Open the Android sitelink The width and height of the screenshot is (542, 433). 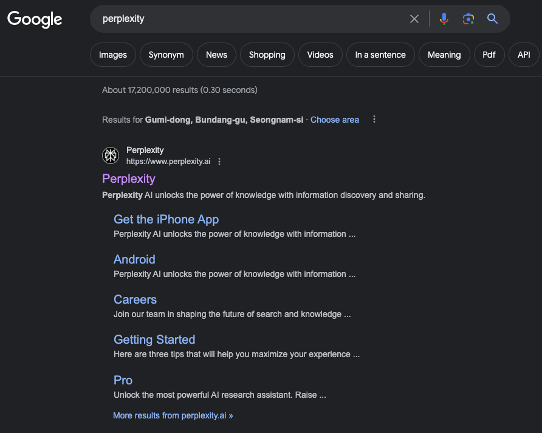[x=134, y=260]
